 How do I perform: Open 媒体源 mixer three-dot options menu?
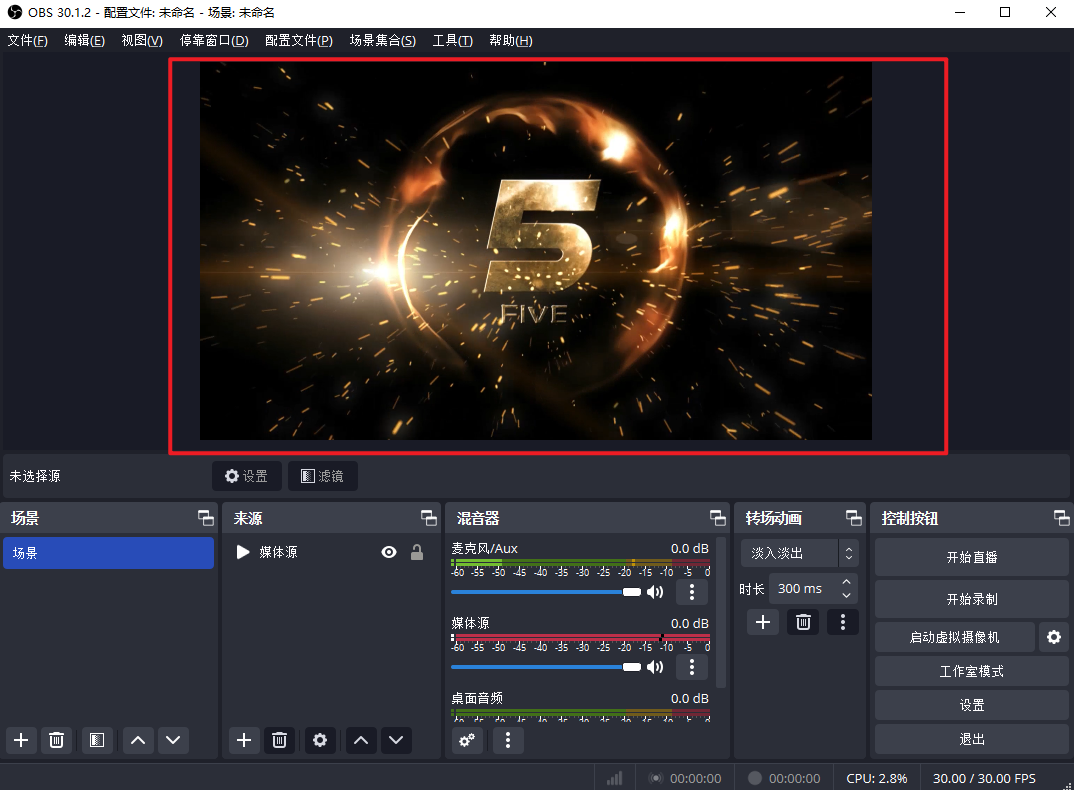(692, 667)
